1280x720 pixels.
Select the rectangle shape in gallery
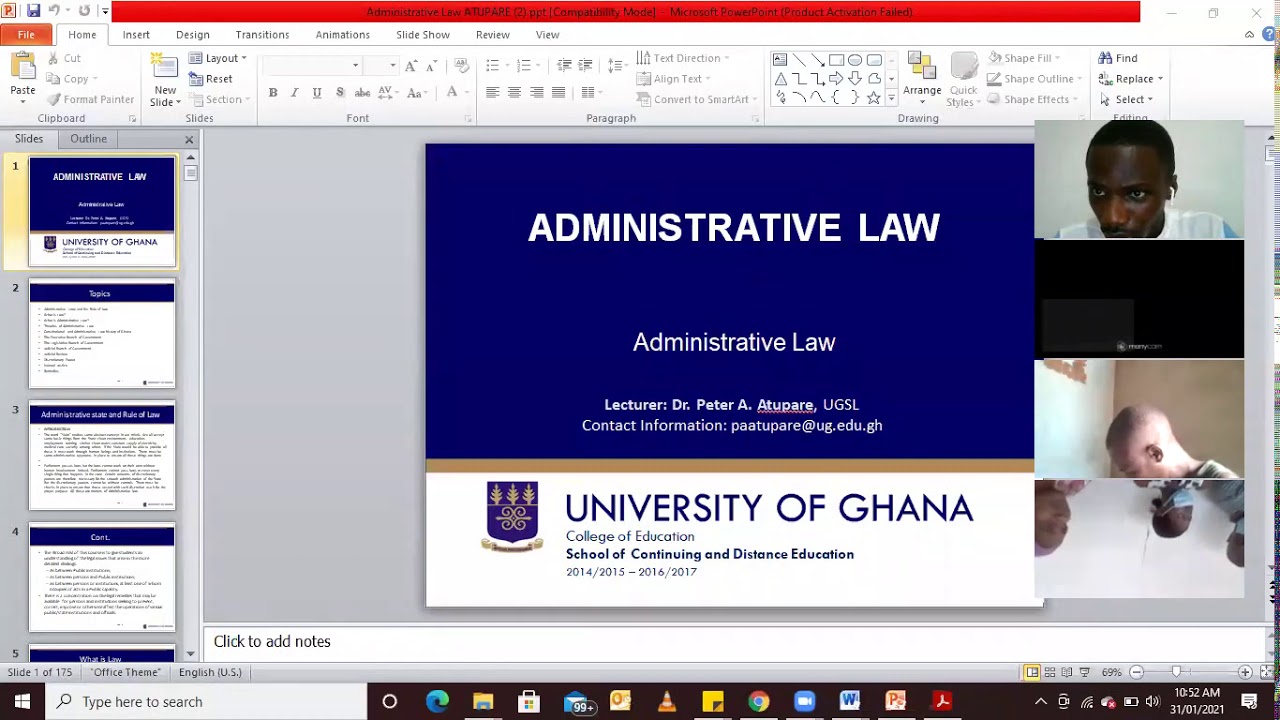pyautogui.click(x=836, y=60)
